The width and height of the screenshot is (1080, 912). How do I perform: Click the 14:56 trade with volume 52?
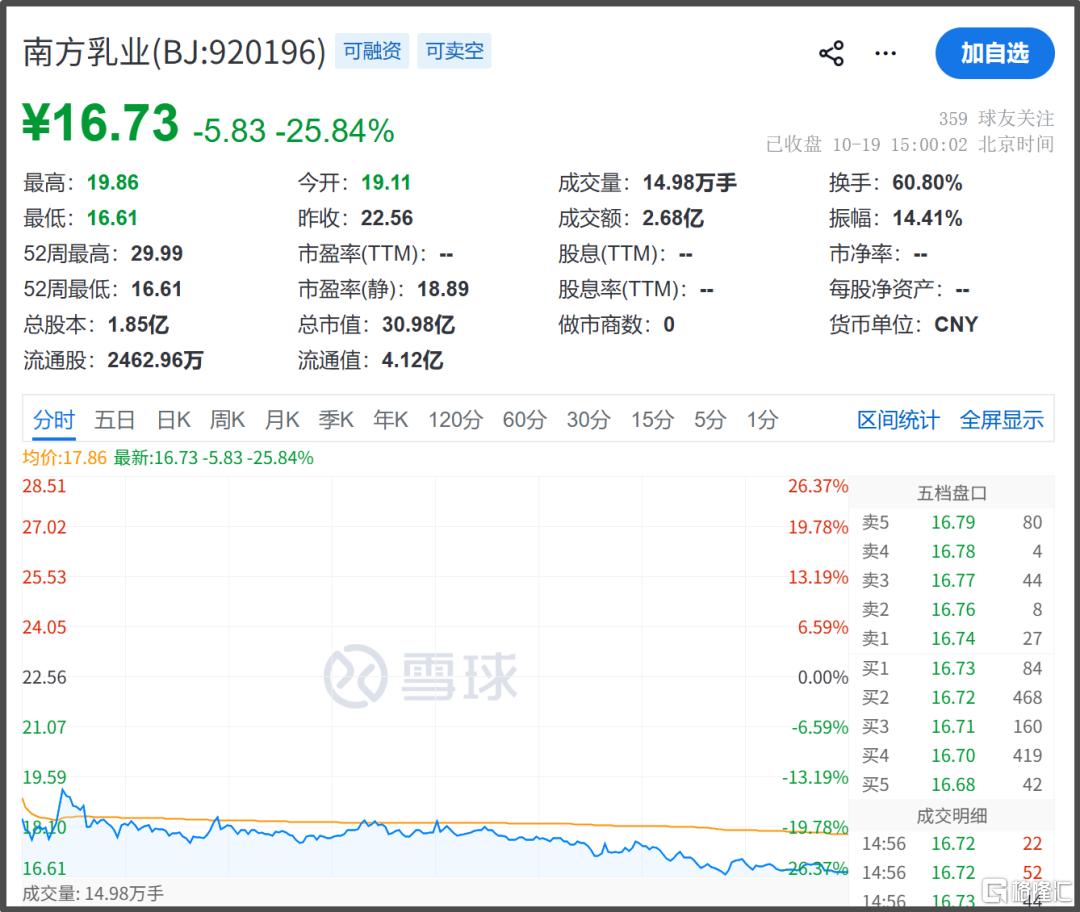point(952,873)
